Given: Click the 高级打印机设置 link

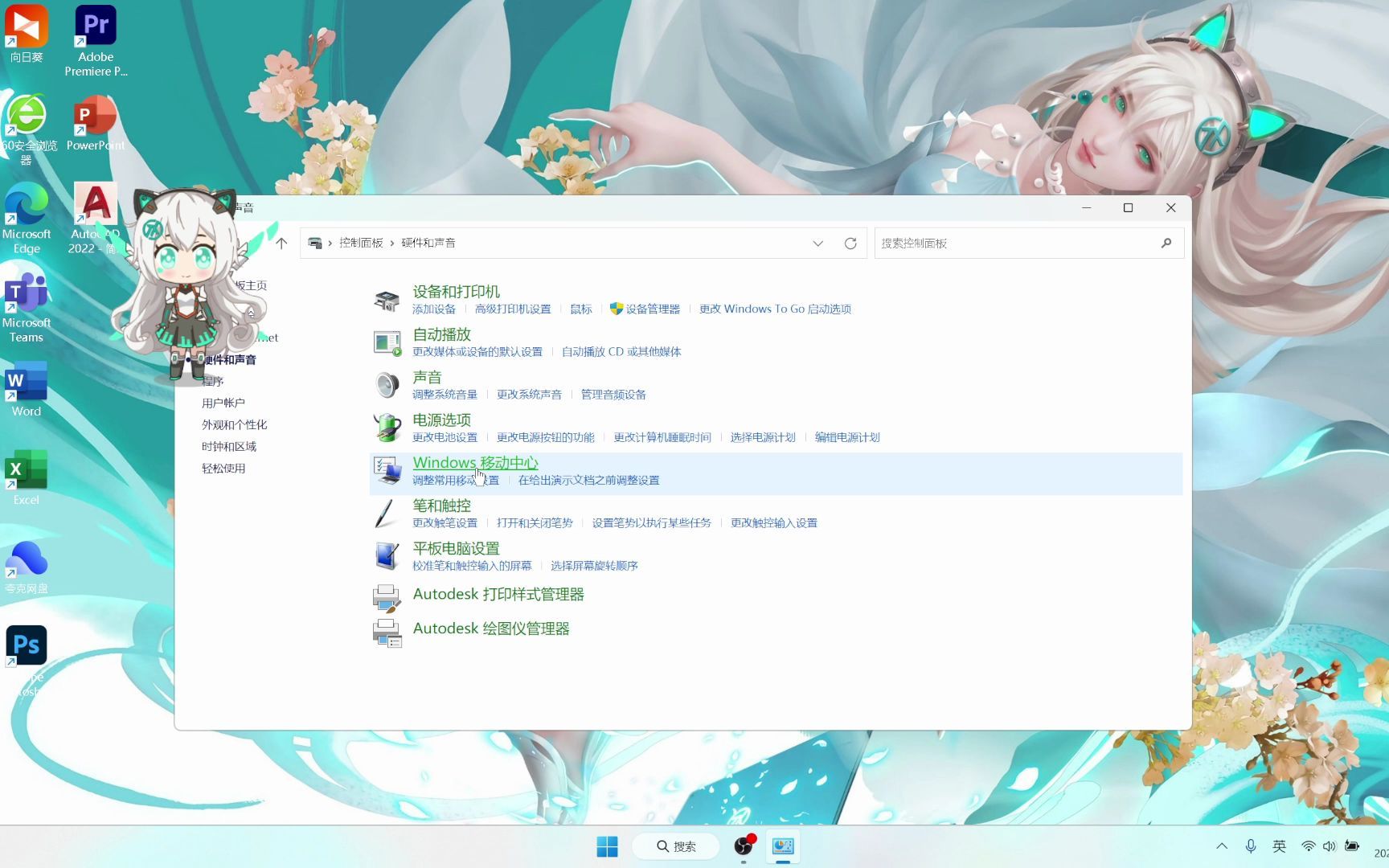Looking at the screenshot, I should coord(513,309).
